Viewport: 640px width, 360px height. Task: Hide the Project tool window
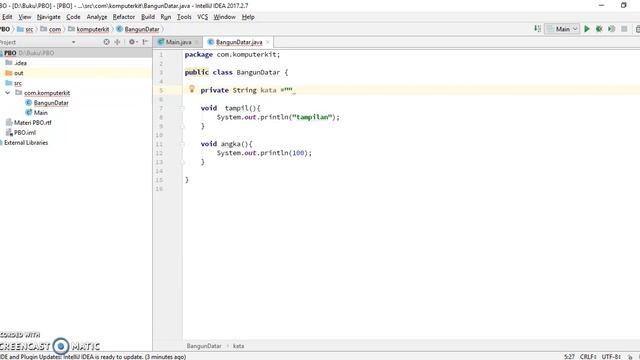[x=145, y=42]
